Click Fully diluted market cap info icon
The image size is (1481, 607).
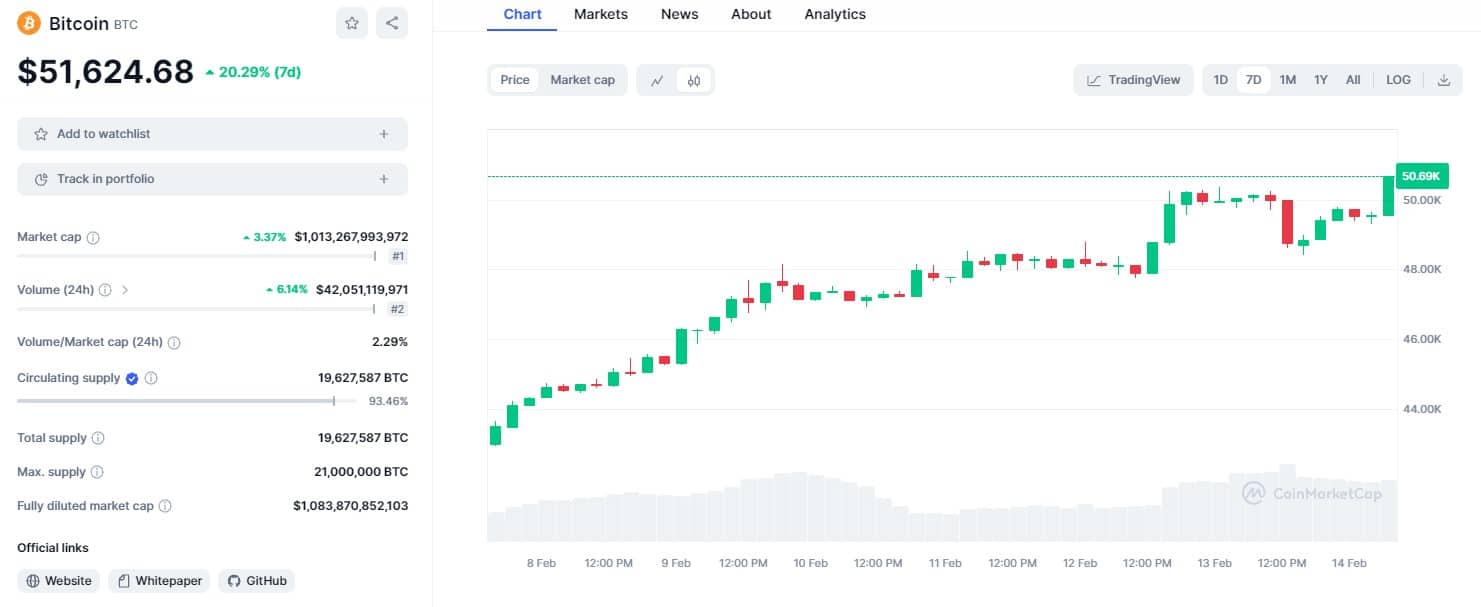click(x=165, y=506)
